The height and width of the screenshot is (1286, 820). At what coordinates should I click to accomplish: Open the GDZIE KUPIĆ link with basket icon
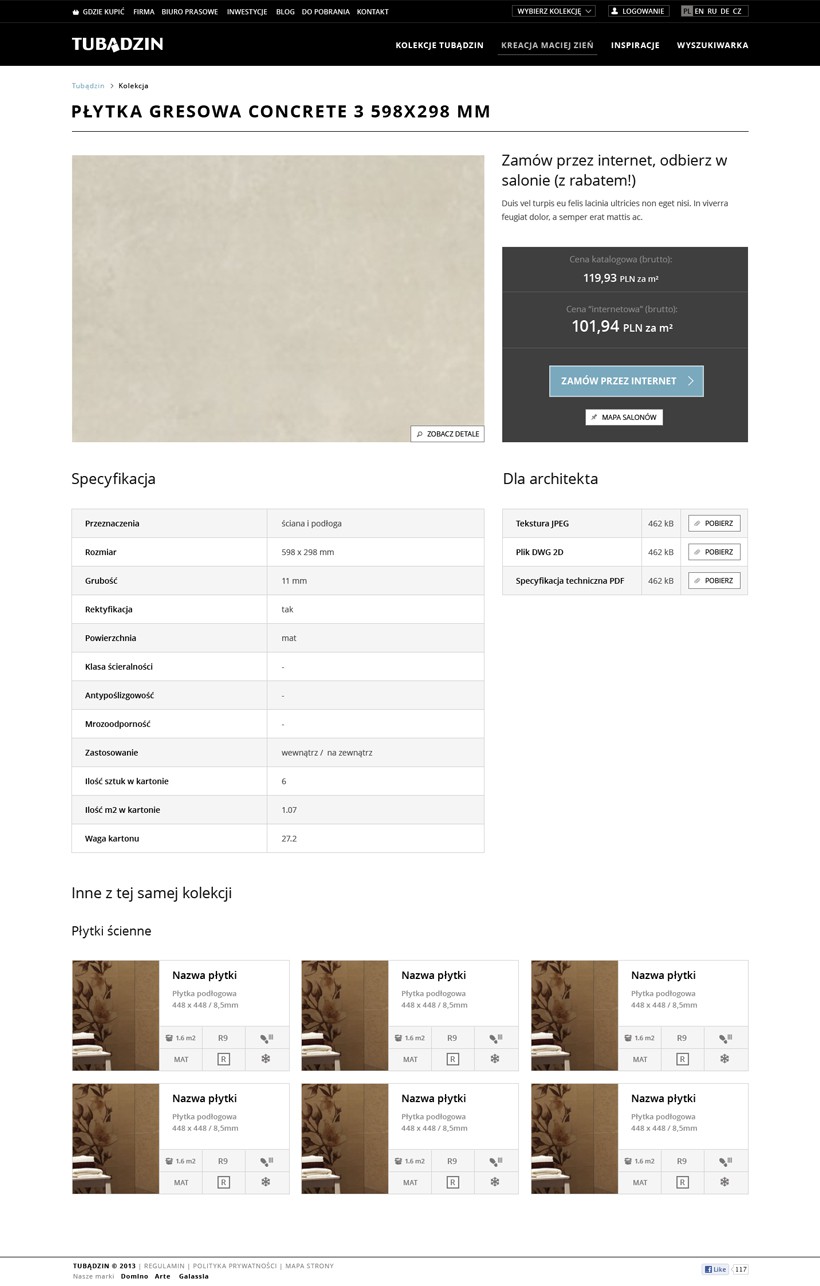point(98,11)
